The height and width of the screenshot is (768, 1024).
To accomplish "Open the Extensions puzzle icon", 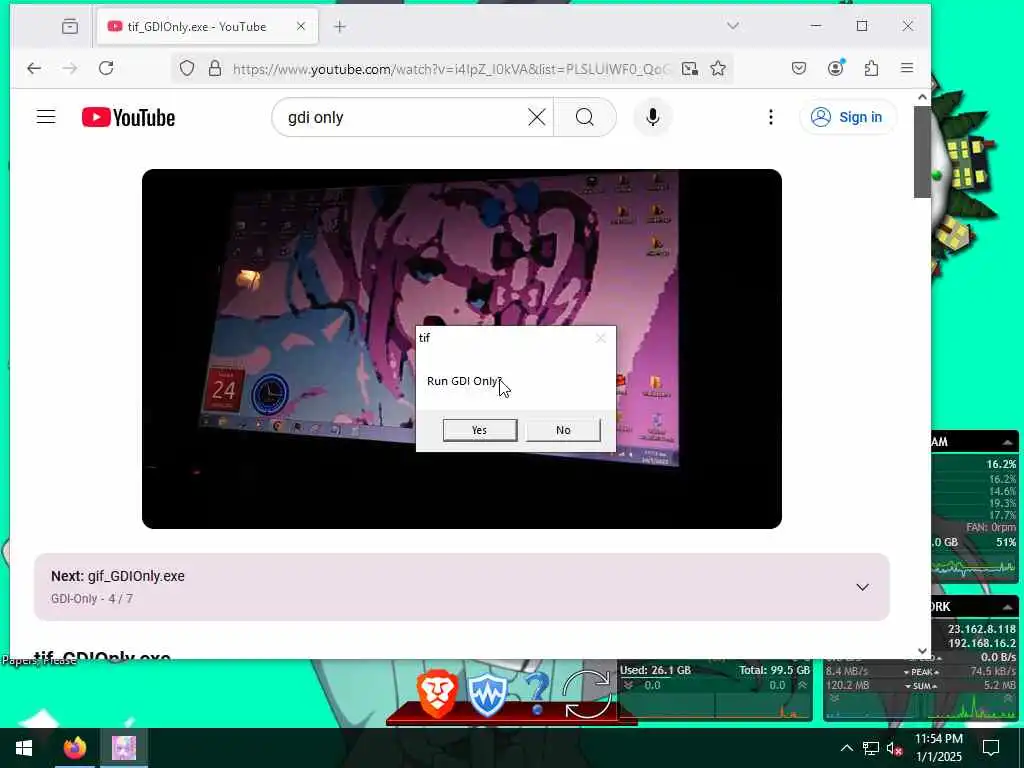I will click(x=871, y=68).
